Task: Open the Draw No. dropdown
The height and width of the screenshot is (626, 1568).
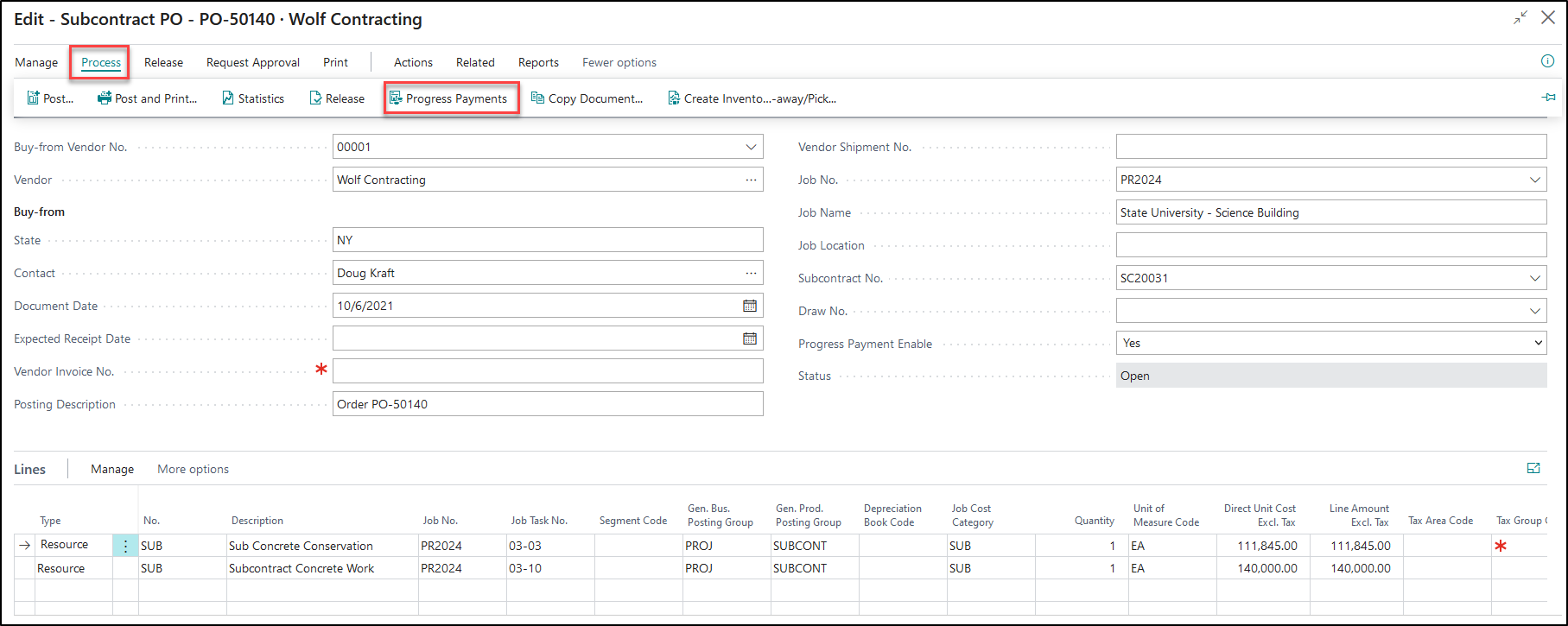Action: (x=1534, y=311)
